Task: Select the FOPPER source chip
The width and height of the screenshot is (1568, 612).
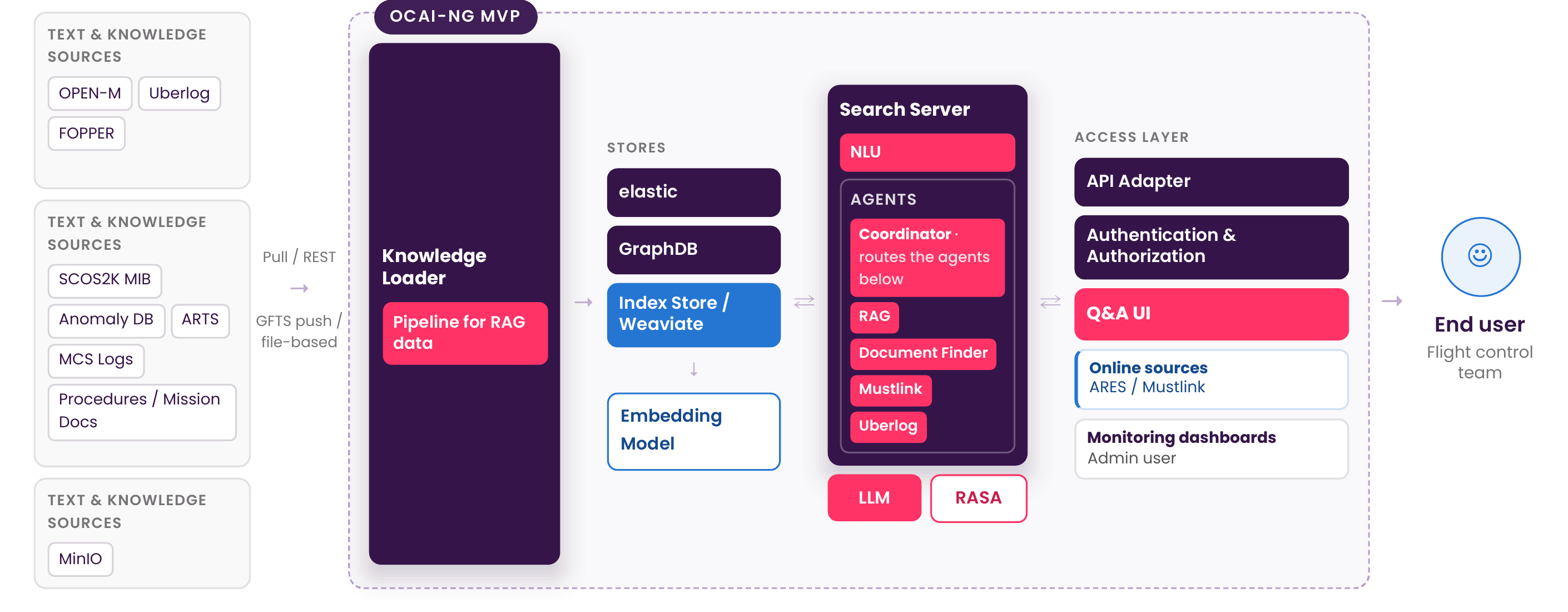Action: (86, 134)
